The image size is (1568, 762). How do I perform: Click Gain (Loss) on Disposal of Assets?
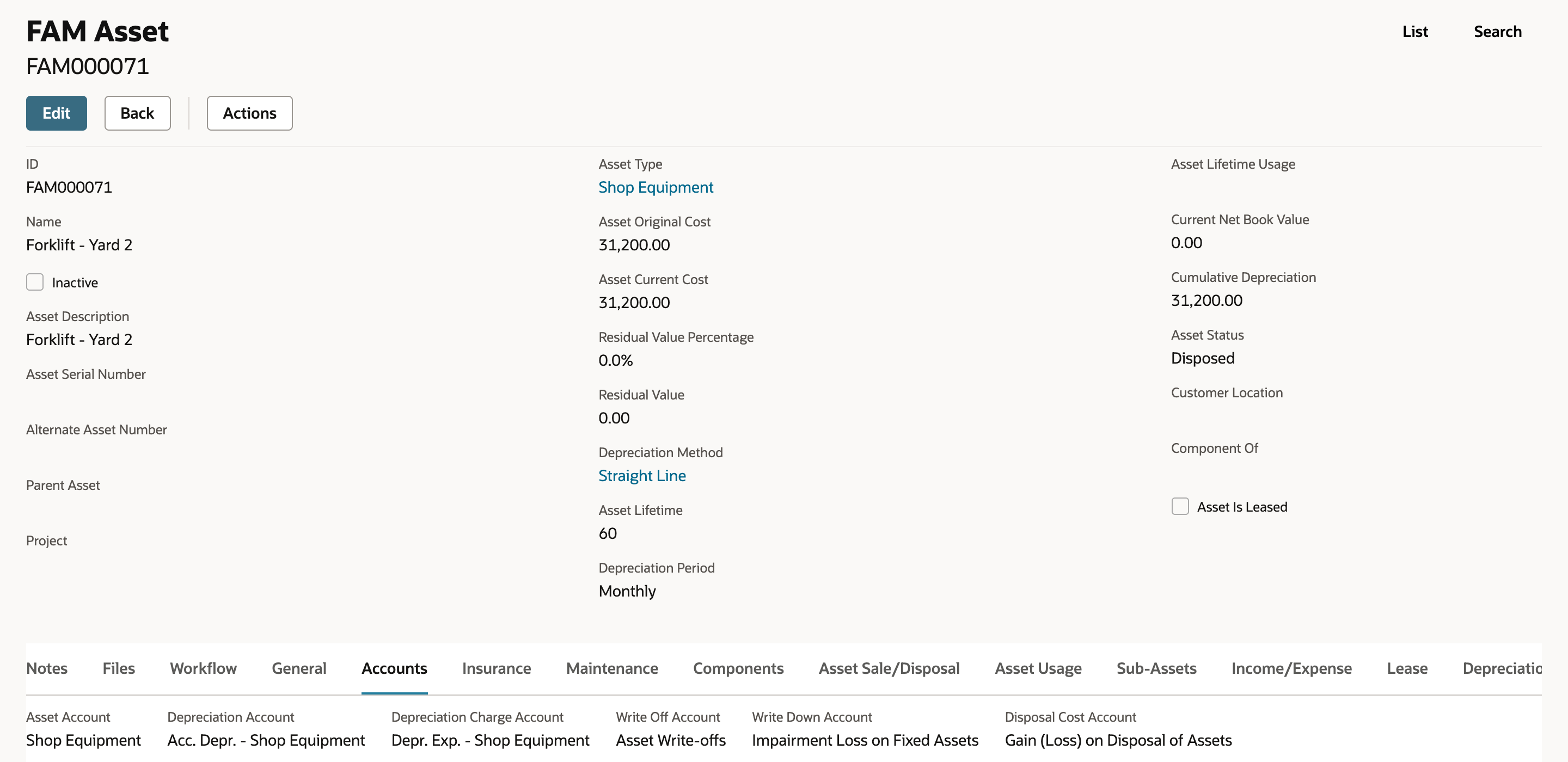pos(1118,740)
